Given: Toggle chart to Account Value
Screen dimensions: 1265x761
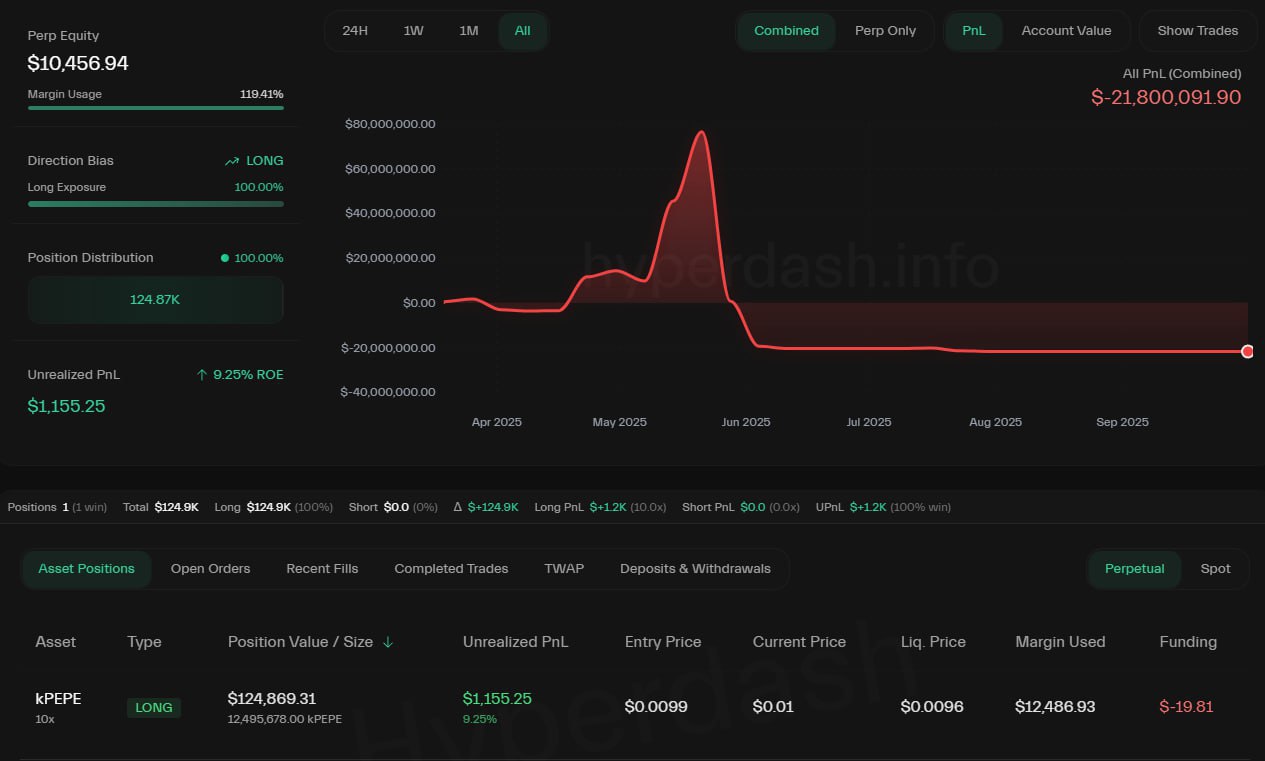Looking at the screenshot, I should click(1066, 31).
